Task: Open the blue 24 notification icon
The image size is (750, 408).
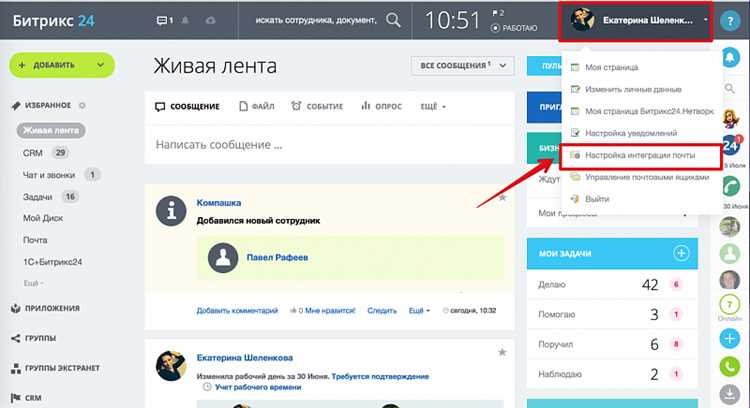Action: (731, 146)
